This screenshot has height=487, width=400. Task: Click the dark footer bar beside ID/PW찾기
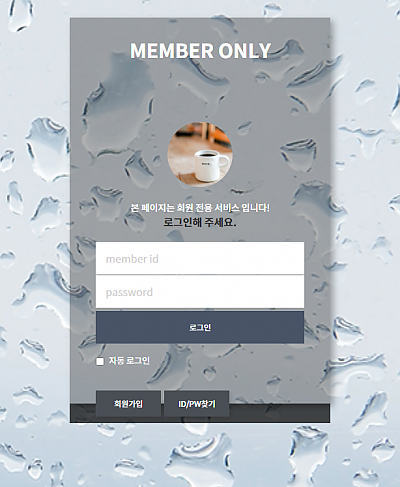(x=279, y=413)
